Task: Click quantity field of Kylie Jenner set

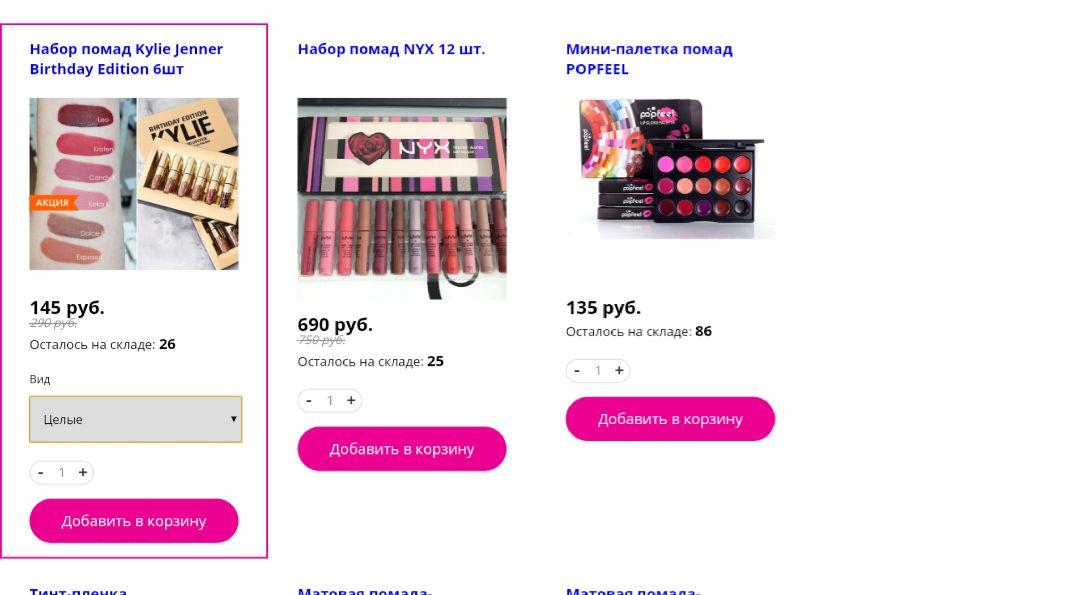Action: click(x=62, y=472)
